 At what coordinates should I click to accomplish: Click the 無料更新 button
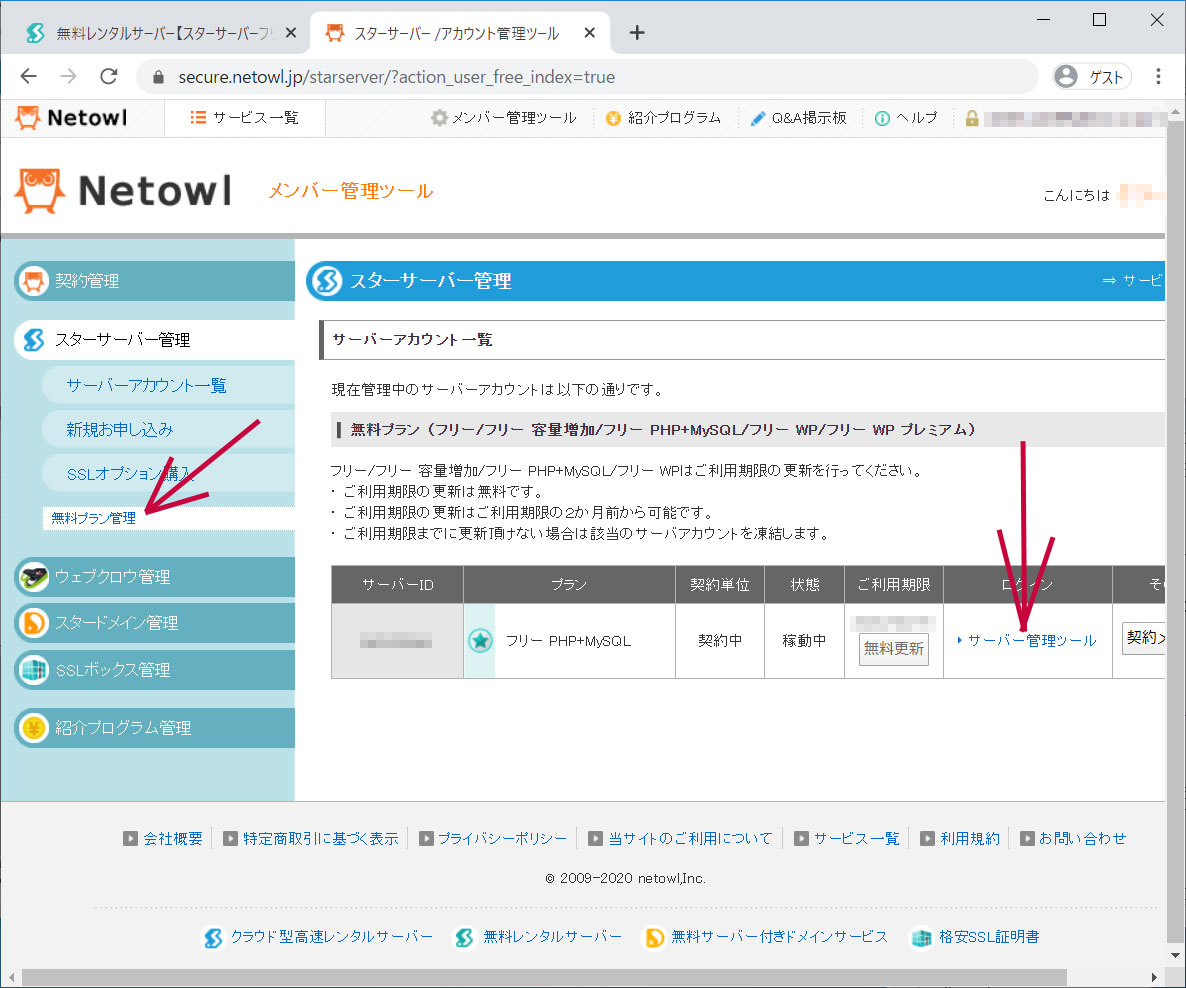pos(893,649)
